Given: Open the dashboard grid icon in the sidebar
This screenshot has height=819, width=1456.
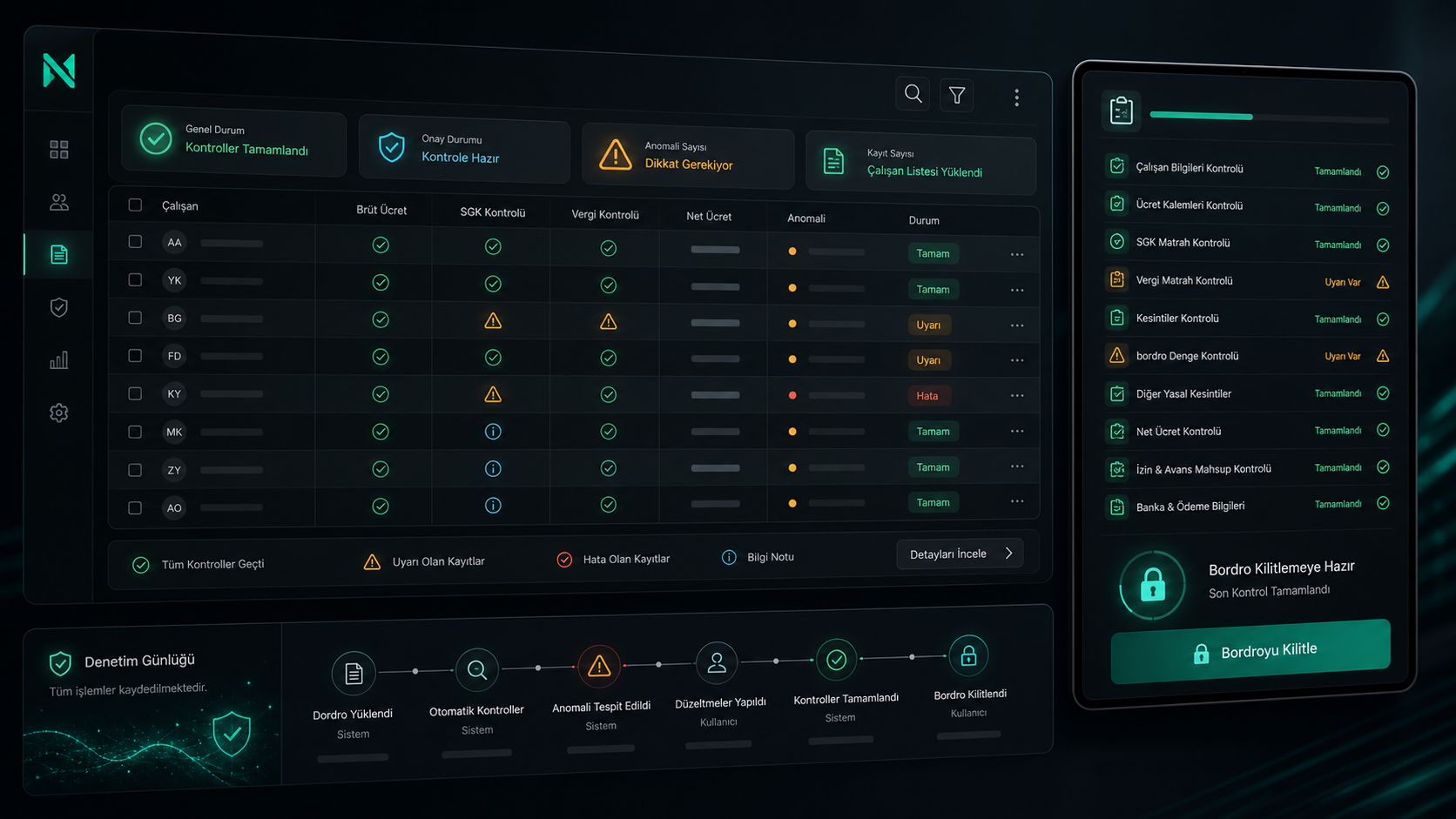Looking at the screenshot, I should 59,150.
